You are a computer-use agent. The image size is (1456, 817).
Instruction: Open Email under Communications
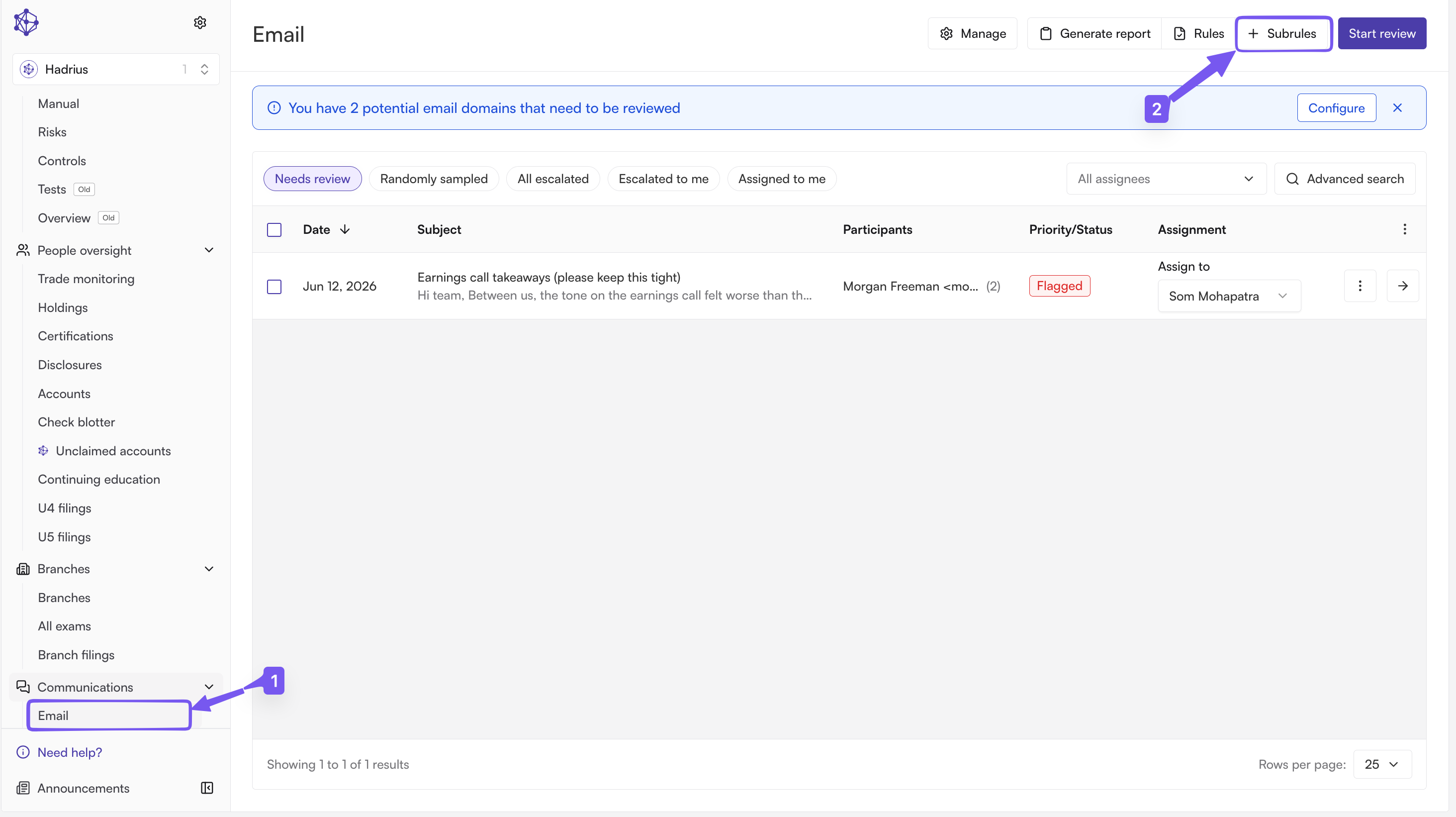[x=109, y=716]
